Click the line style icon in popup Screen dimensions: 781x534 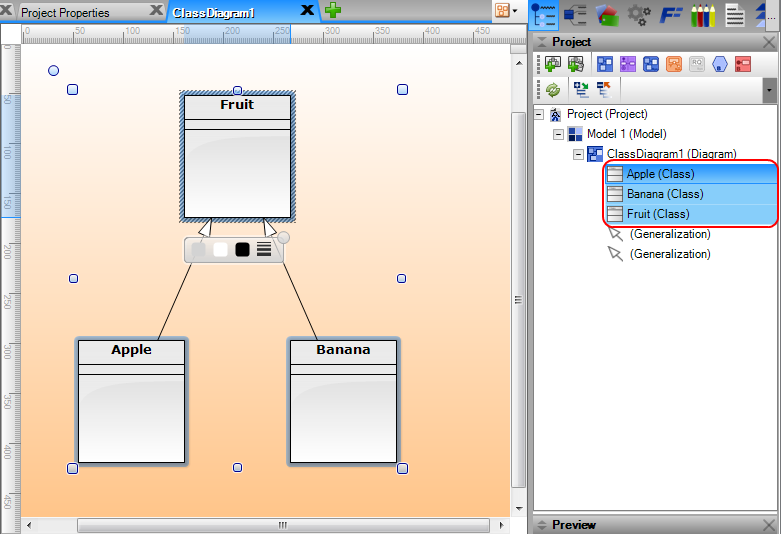[x=264, y=250]
